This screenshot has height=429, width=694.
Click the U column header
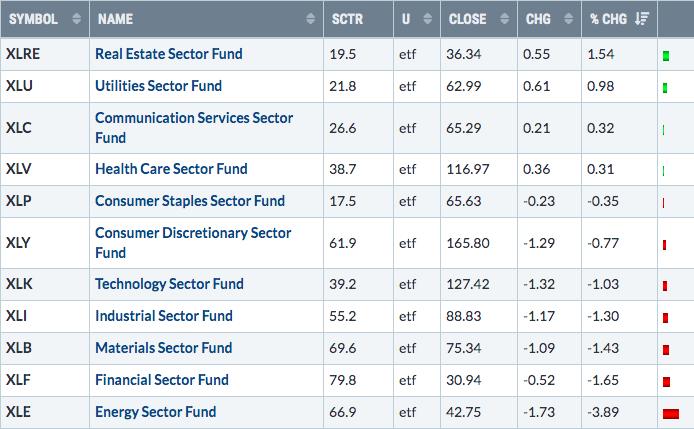point(405,19)
